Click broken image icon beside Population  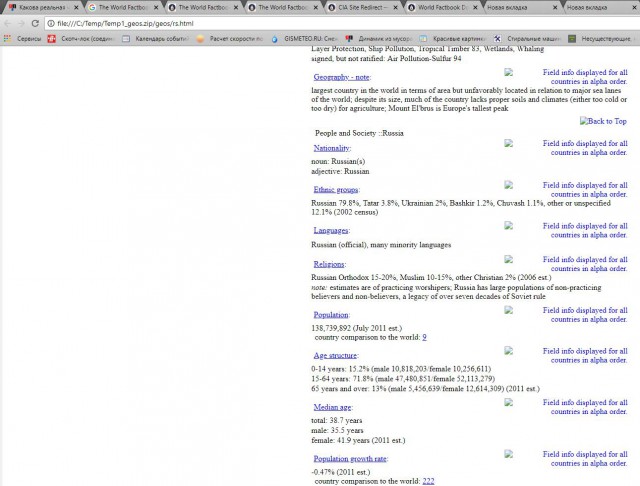[508, 310]
